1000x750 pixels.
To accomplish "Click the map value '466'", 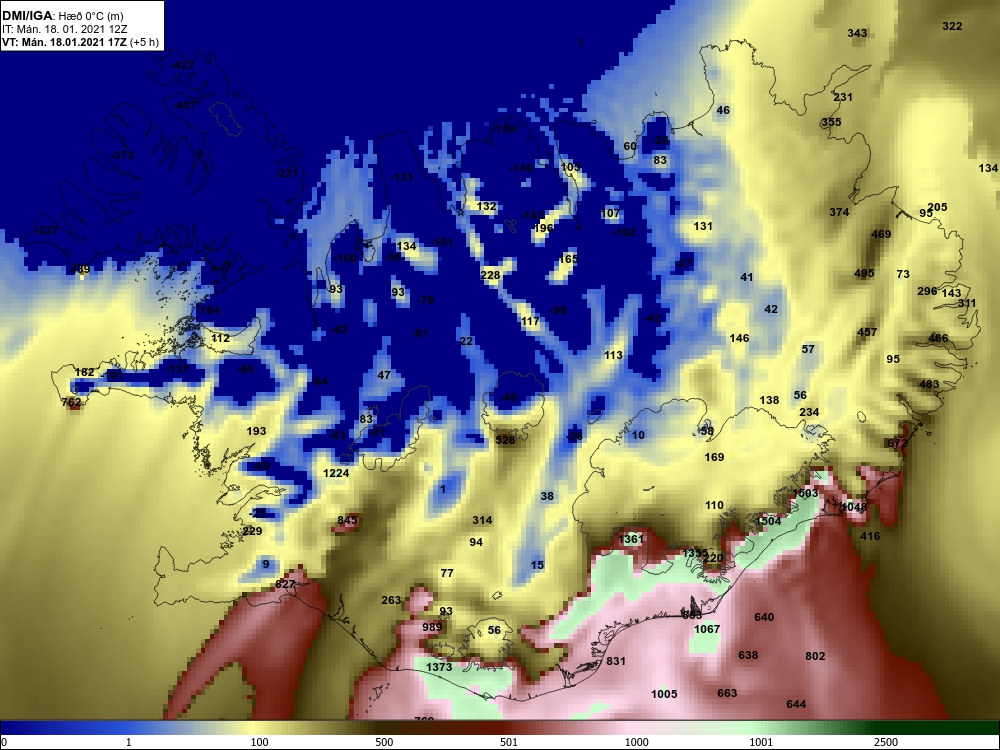I will 938,339.
